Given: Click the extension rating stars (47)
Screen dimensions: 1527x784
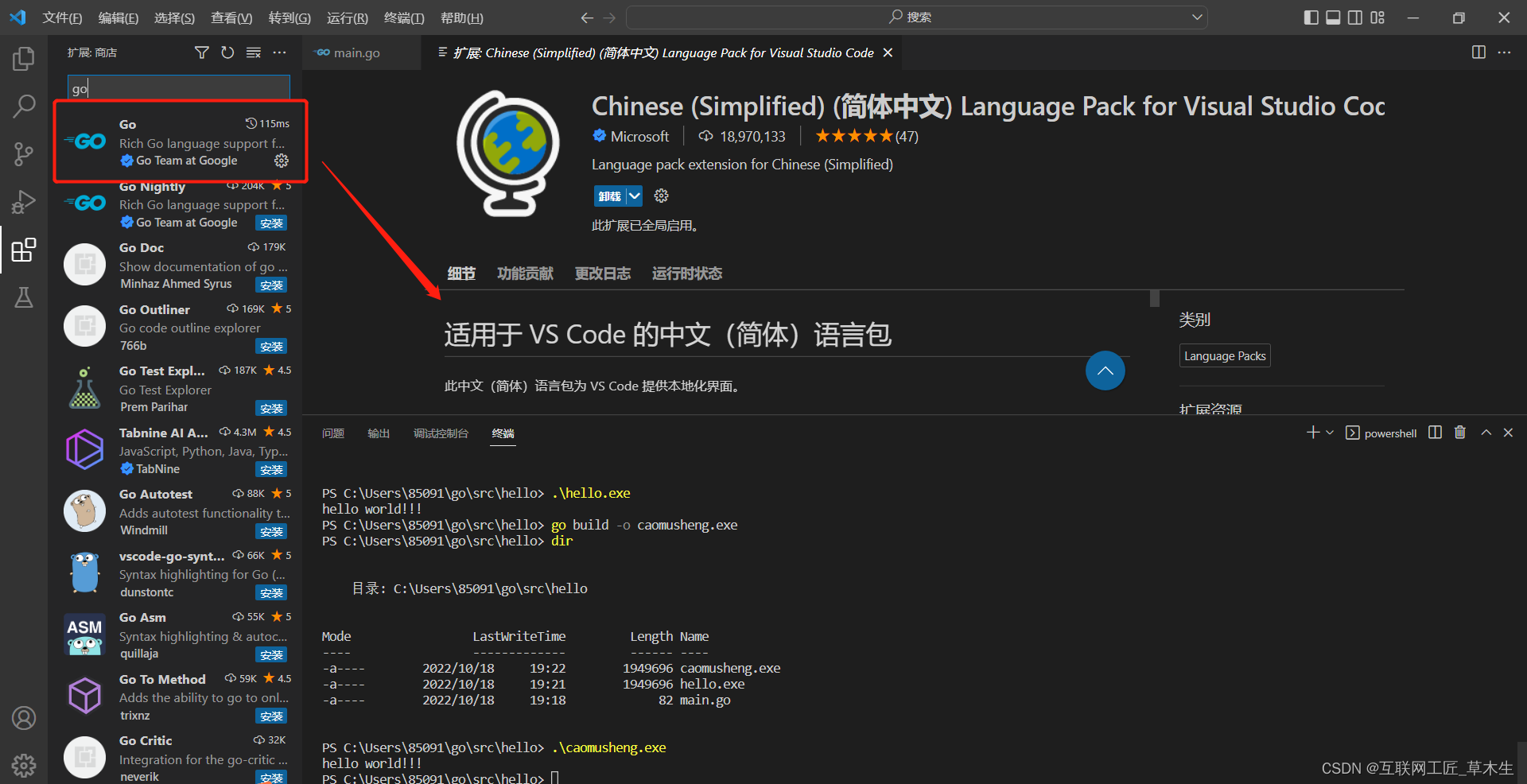Looking at the screenshot, I should click(867, 137).
